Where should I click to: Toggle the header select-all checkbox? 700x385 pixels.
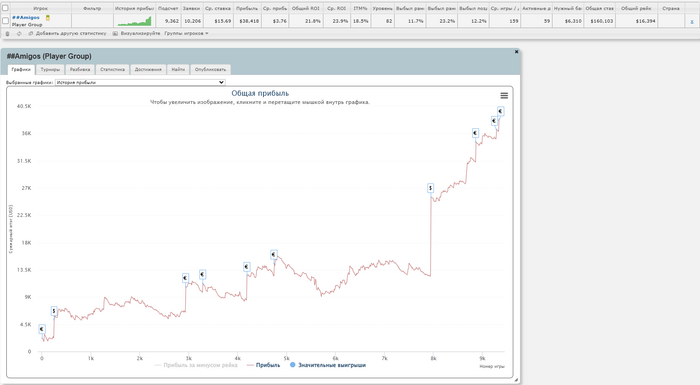click(x=5, y=8)
